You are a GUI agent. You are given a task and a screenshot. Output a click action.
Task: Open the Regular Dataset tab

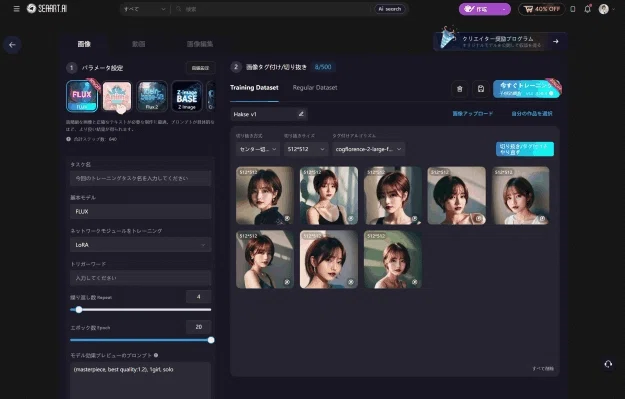[315, 88]
